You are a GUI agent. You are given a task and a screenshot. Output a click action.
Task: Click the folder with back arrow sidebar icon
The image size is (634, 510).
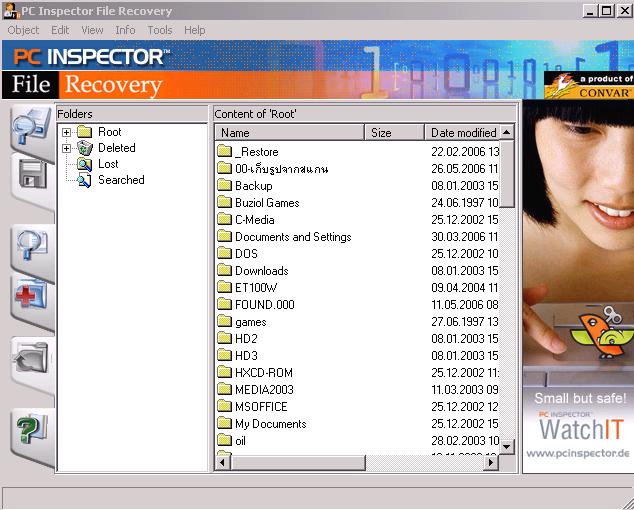tap(30, 358)
